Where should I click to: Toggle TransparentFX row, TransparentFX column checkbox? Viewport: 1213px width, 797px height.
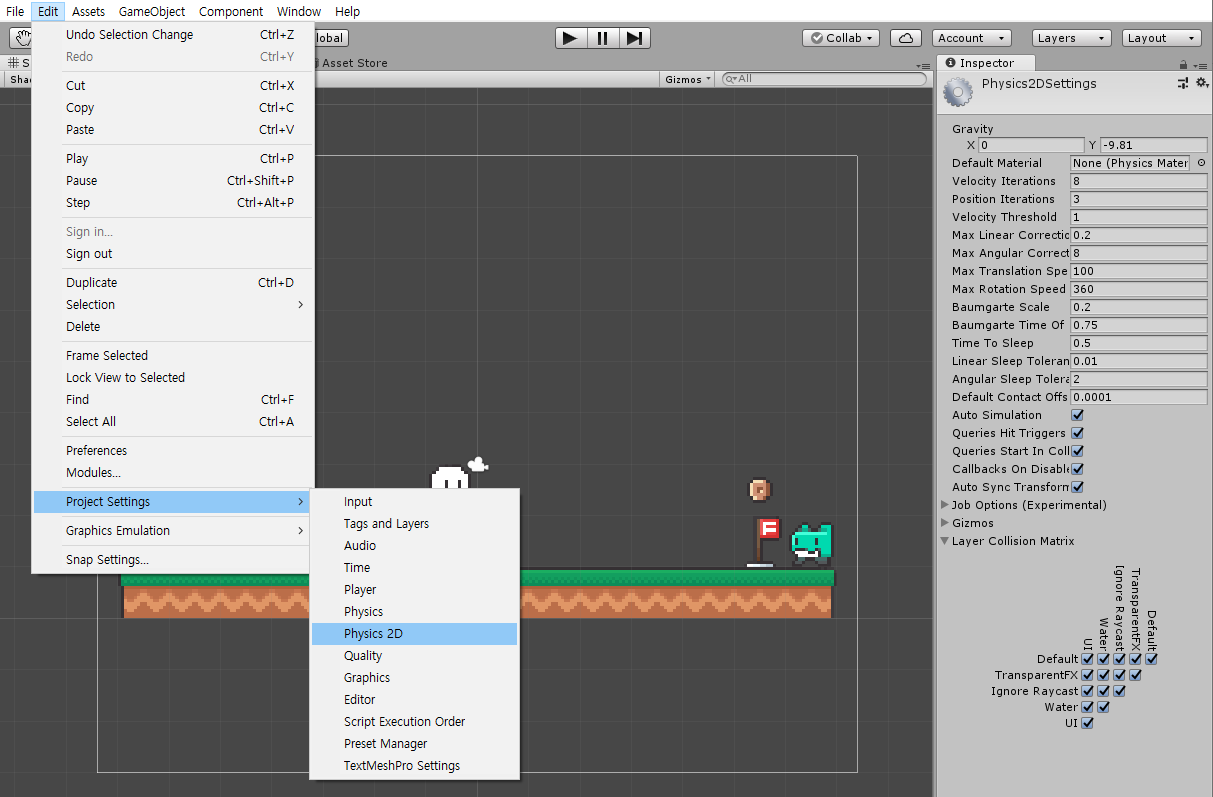tap(1136, 675)
